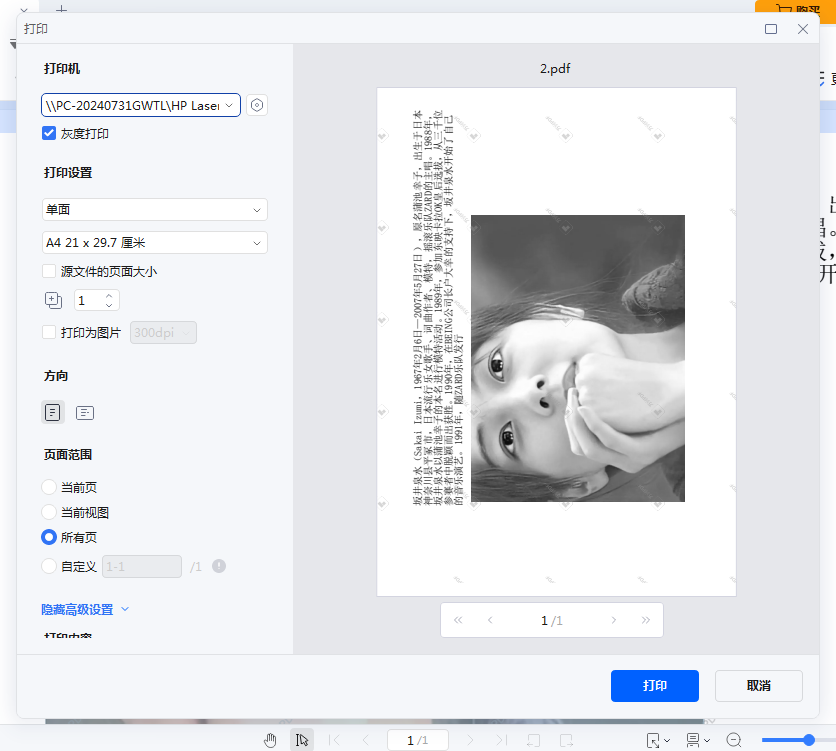Choose portrait orientation under 方向

point(52,412)
